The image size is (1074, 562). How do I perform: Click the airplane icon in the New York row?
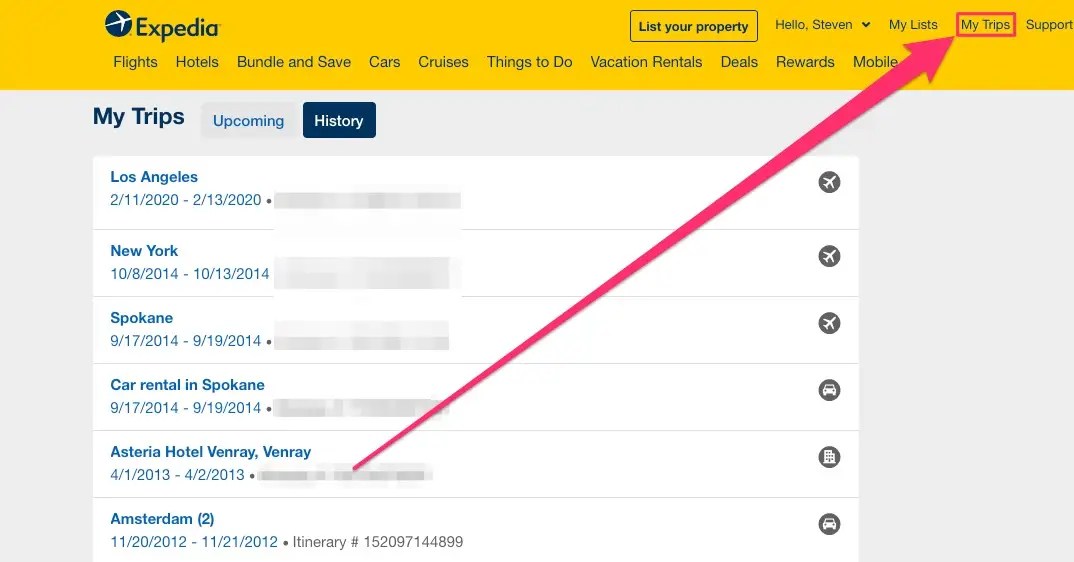[x=829, y=256]
